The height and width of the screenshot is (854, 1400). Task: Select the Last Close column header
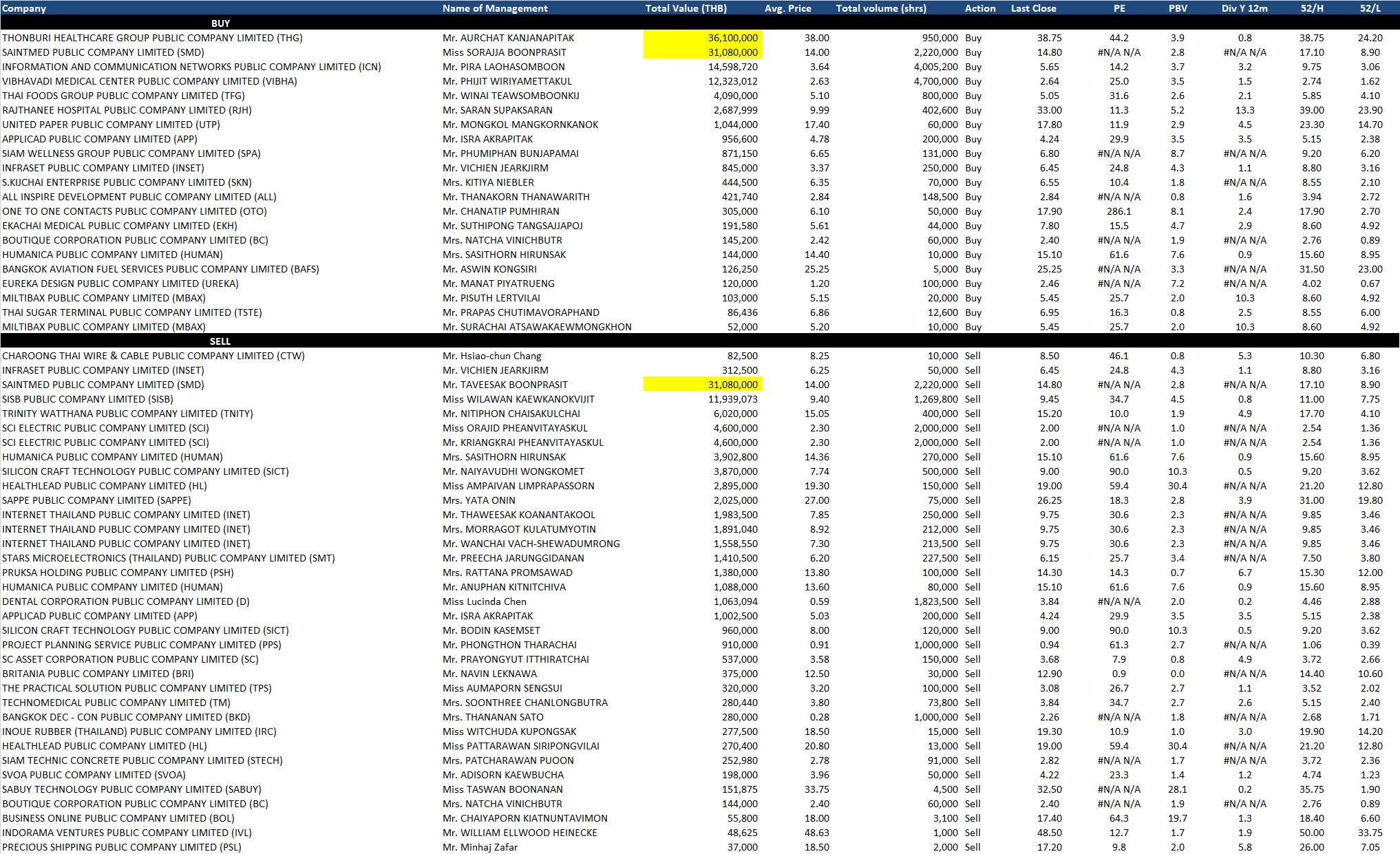pyautogui.click(x=1033, y=8)
